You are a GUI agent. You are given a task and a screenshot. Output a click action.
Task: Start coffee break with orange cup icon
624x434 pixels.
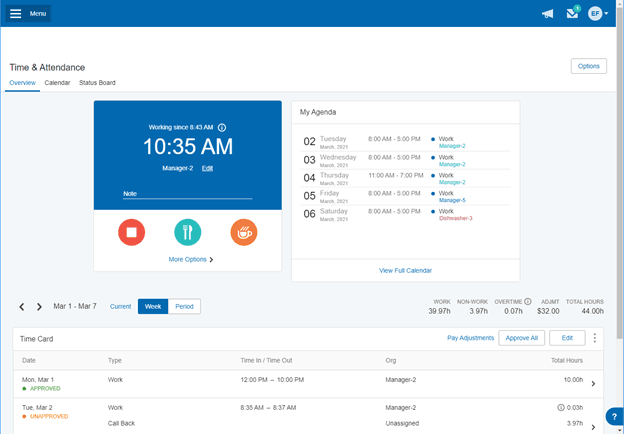click(x=244, y=233)
